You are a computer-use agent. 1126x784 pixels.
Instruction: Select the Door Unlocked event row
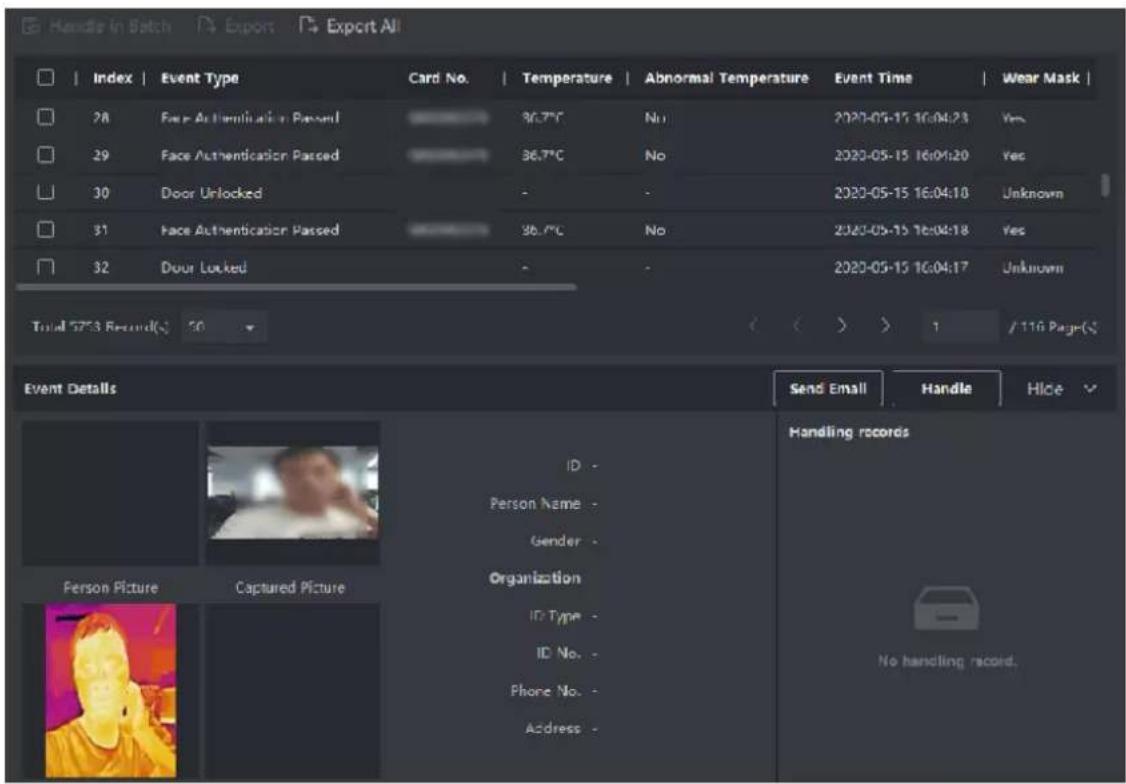(x=556, y=192)
